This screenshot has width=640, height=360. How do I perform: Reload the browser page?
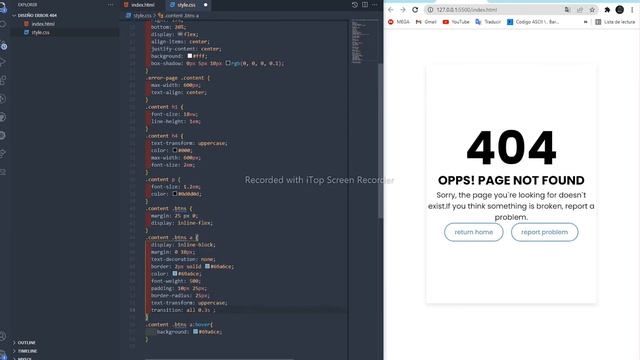pos(415,10)
